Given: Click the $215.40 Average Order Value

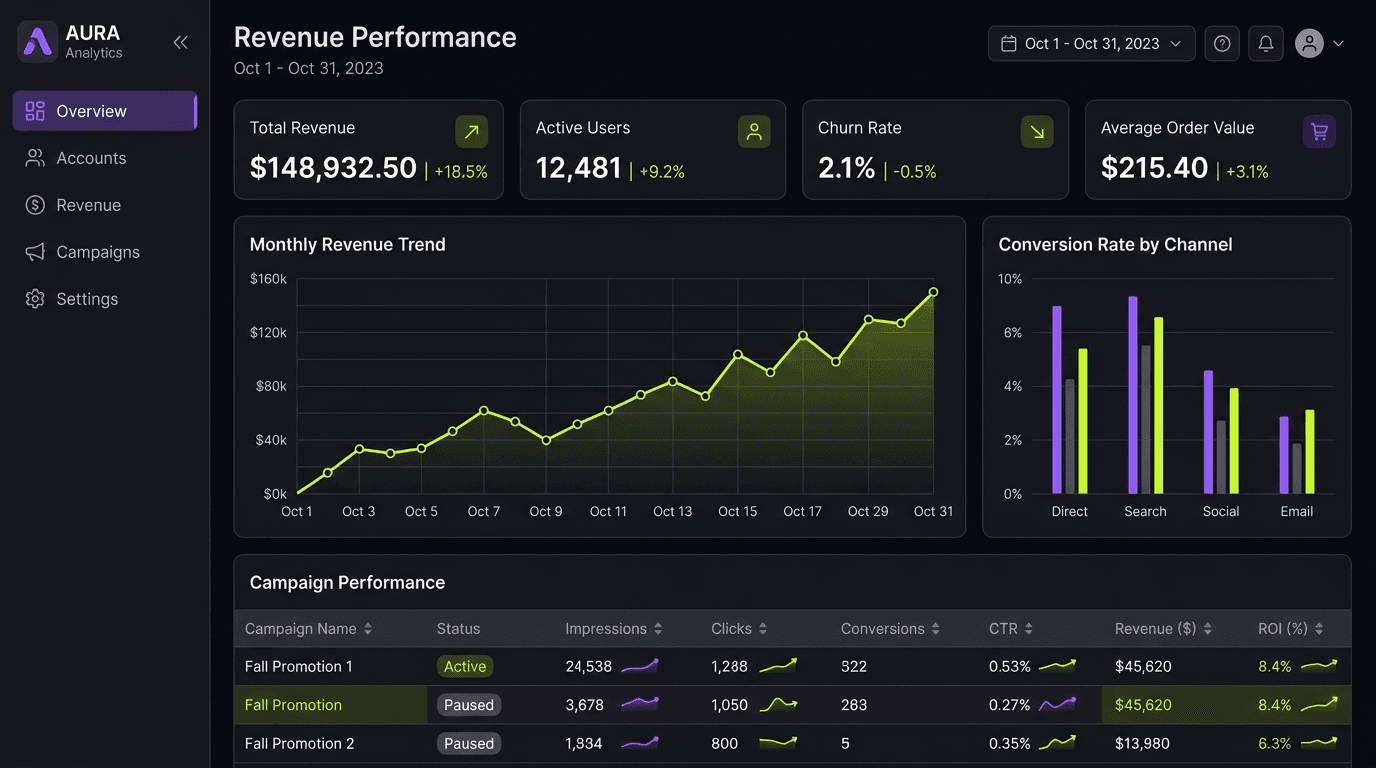Looking at the screenshot, I should (x=1155, y=168).
